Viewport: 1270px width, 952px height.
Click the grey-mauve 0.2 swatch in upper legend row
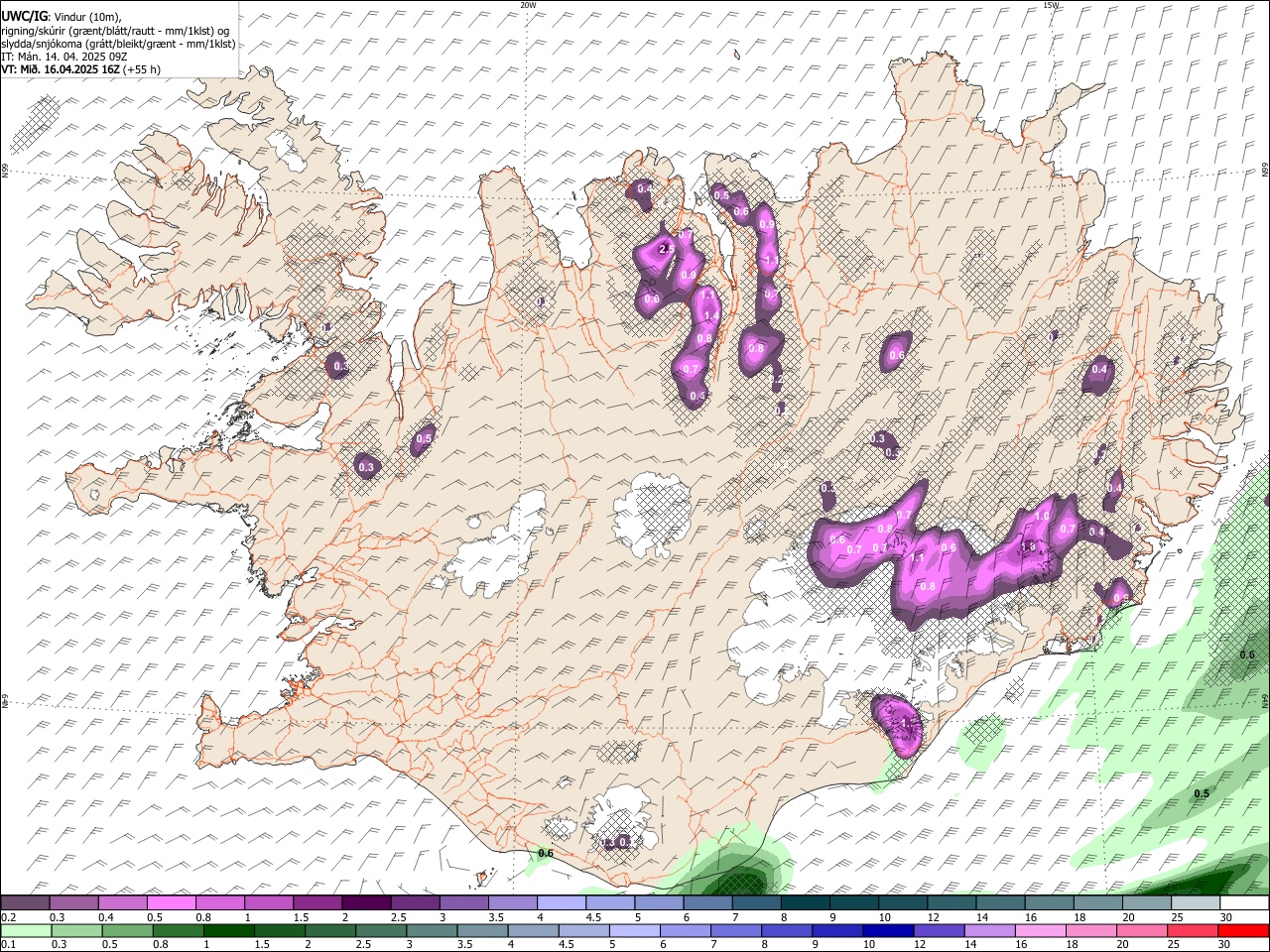(x=25, y=903)
